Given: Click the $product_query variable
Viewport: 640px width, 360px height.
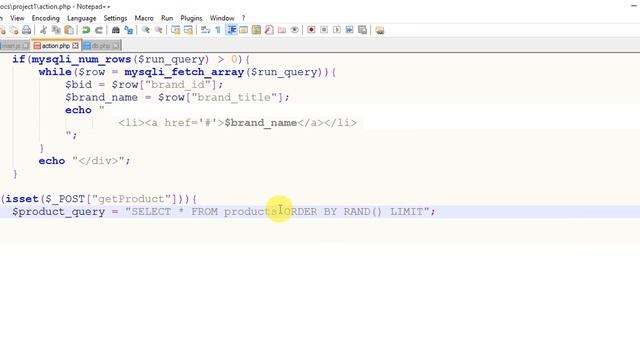Looking at the screenshot, I should click(58, 212).
